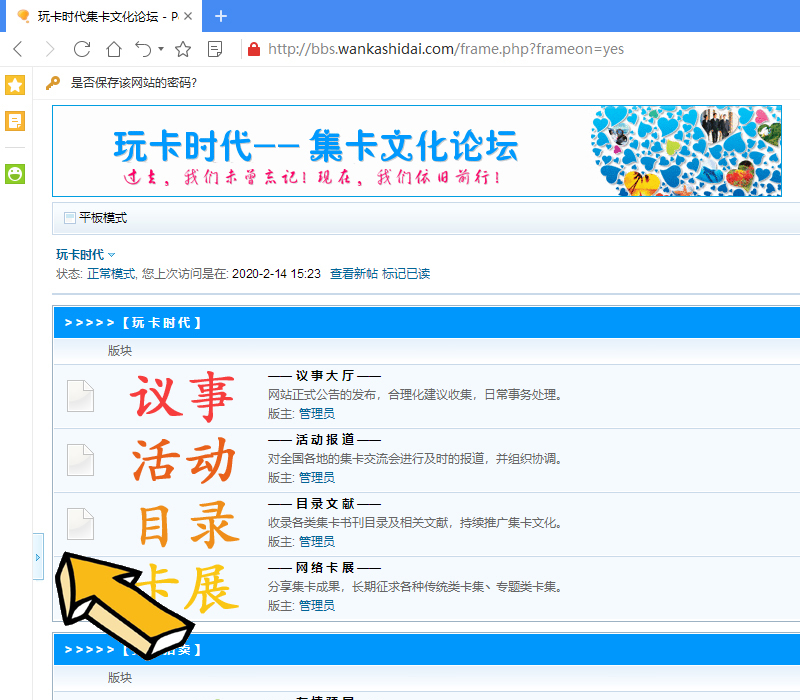Click the green smiley face sidebar icon
Viewport: 800px width, 700px height.
coord(15,174)
